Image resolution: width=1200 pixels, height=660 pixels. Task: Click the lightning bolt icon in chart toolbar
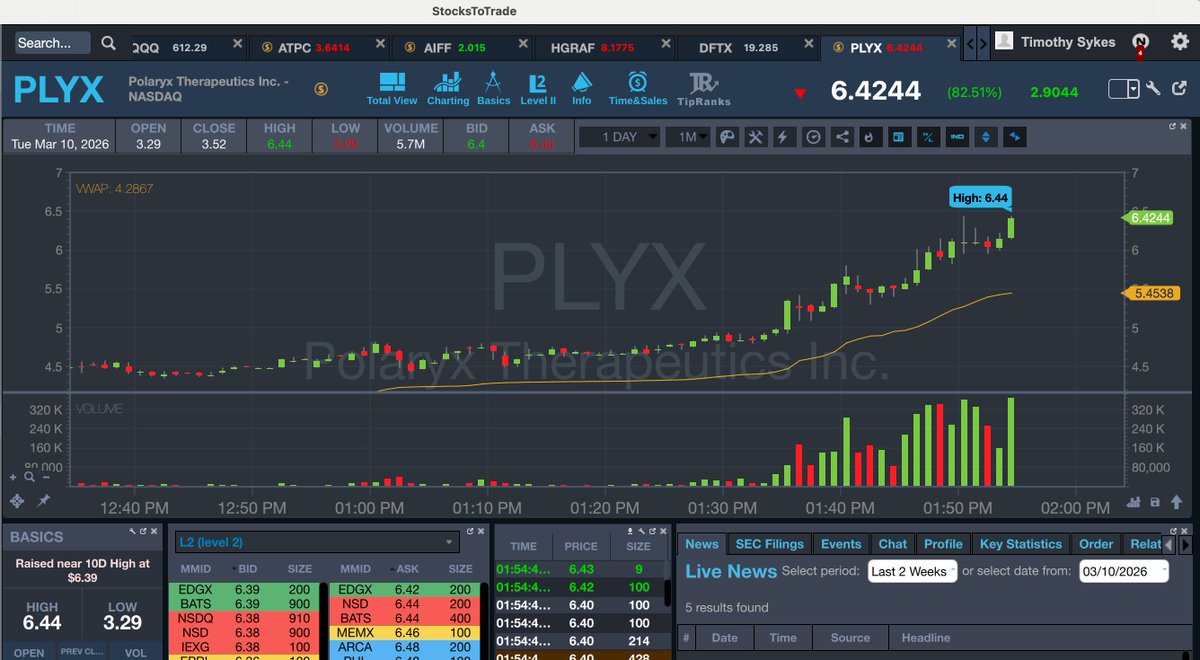coord(784,137)
